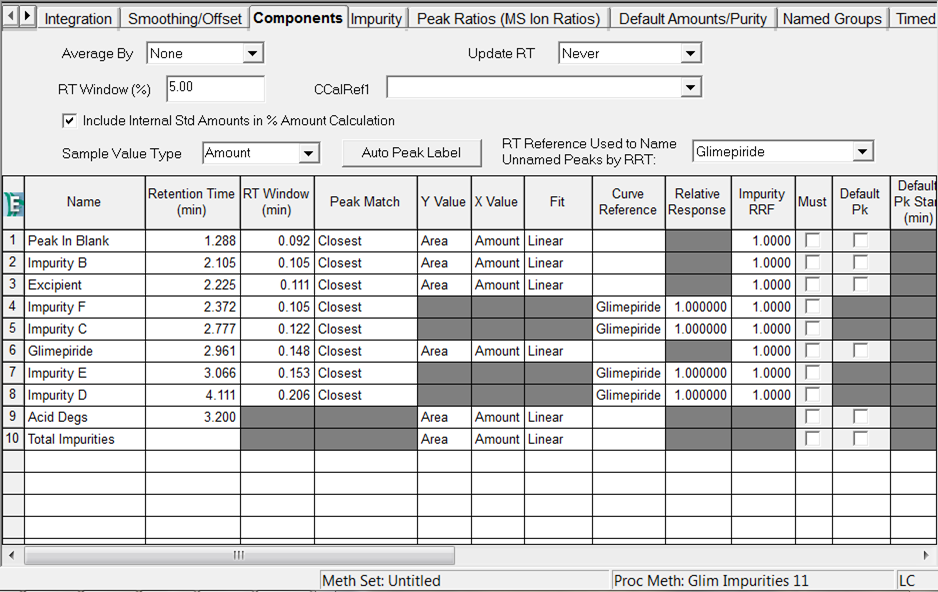This screenshot has width=938, height=592.
Task: Click the Curve Reference column header
Action: click(628, 202)
